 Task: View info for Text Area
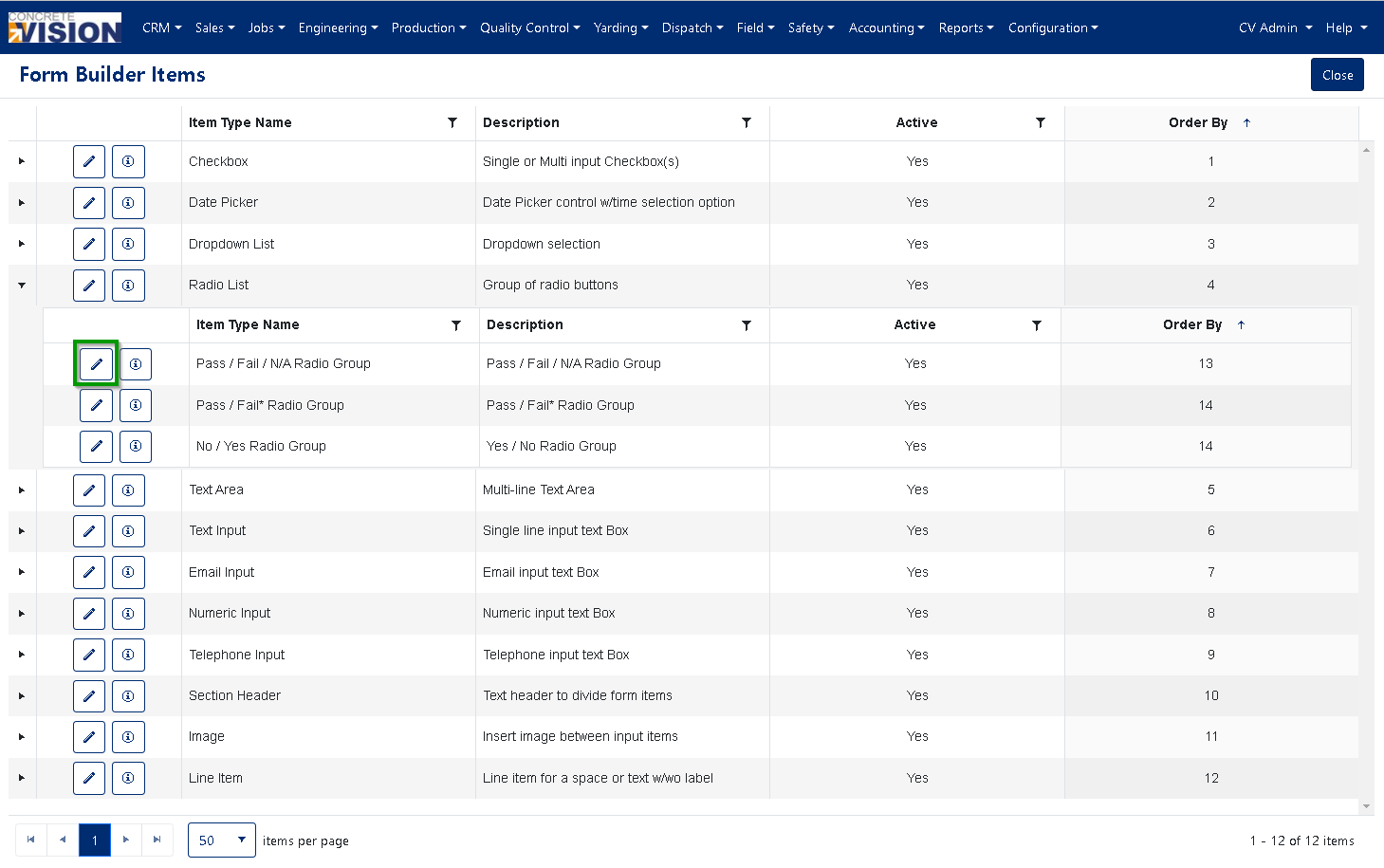[x=128, y=490]
